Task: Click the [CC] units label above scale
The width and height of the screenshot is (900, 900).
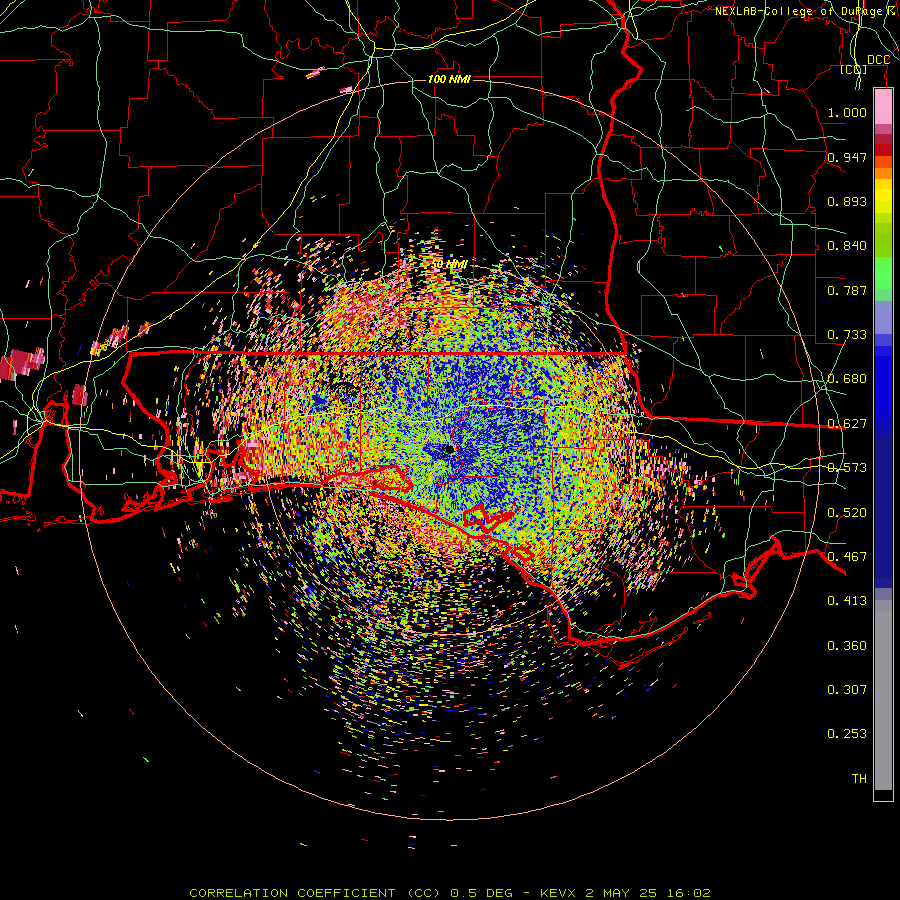Action: (x=854, y=69)
